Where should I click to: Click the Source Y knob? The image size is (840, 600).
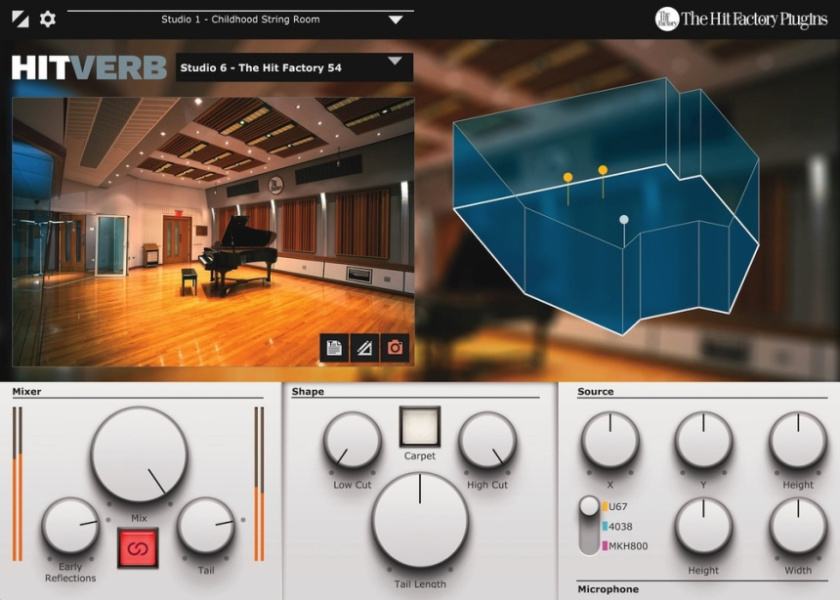[703, 440]
